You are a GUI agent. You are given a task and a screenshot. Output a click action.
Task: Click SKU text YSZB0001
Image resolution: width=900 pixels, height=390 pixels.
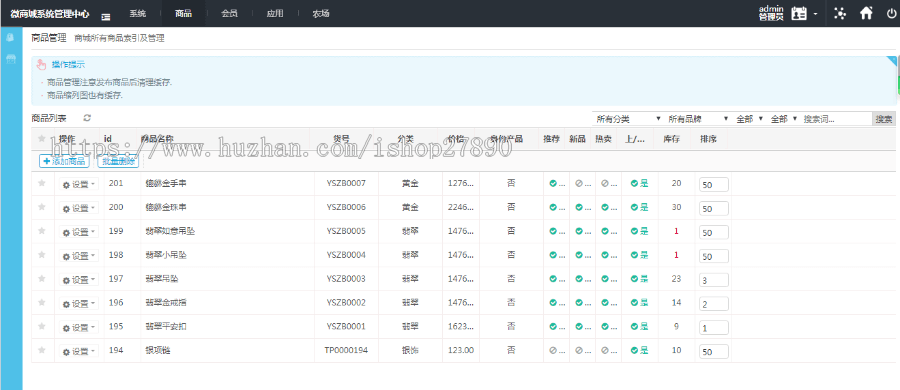point(346,326)
